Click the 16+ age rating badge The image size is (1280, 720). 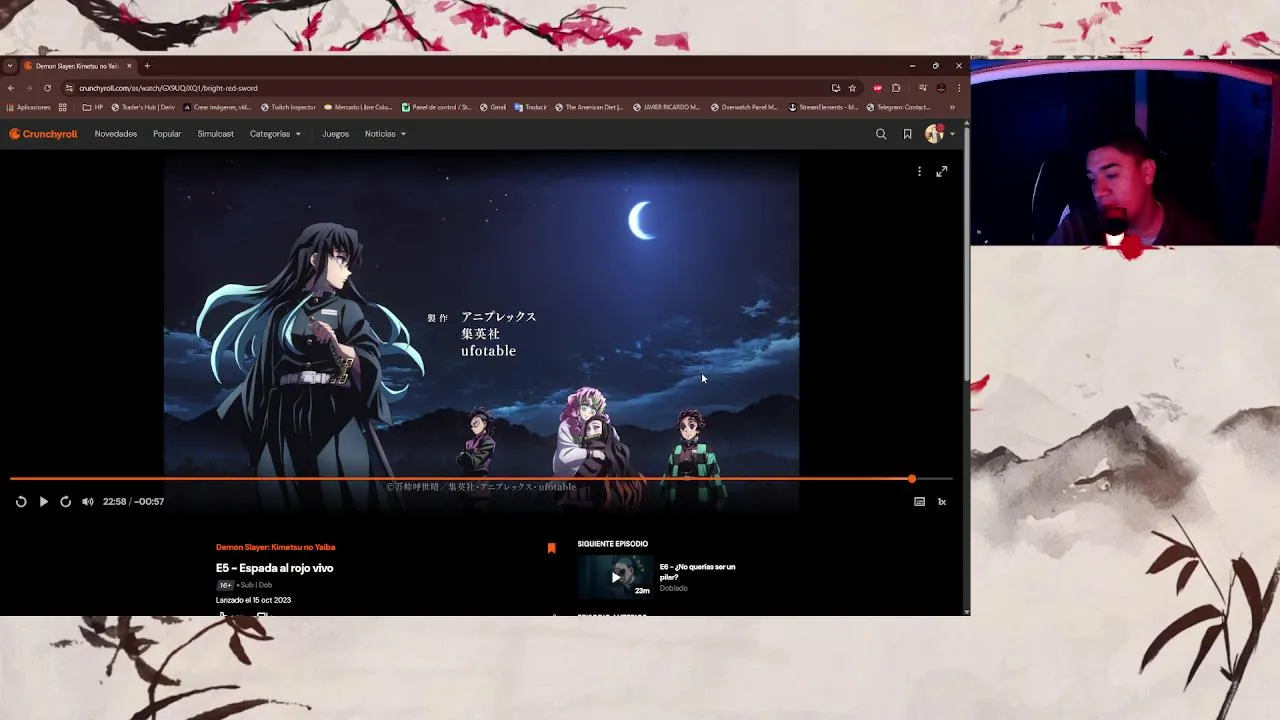225,585
